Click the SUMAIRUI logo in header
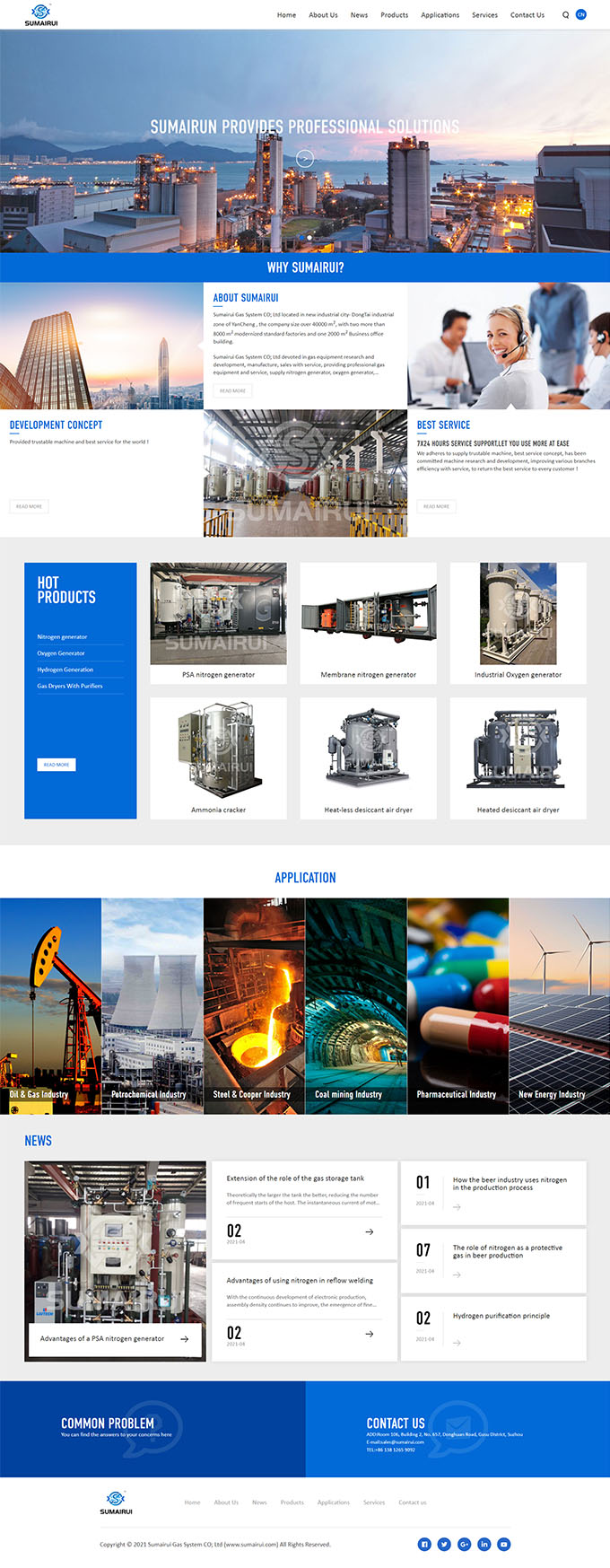 click(x=41, y=15)
